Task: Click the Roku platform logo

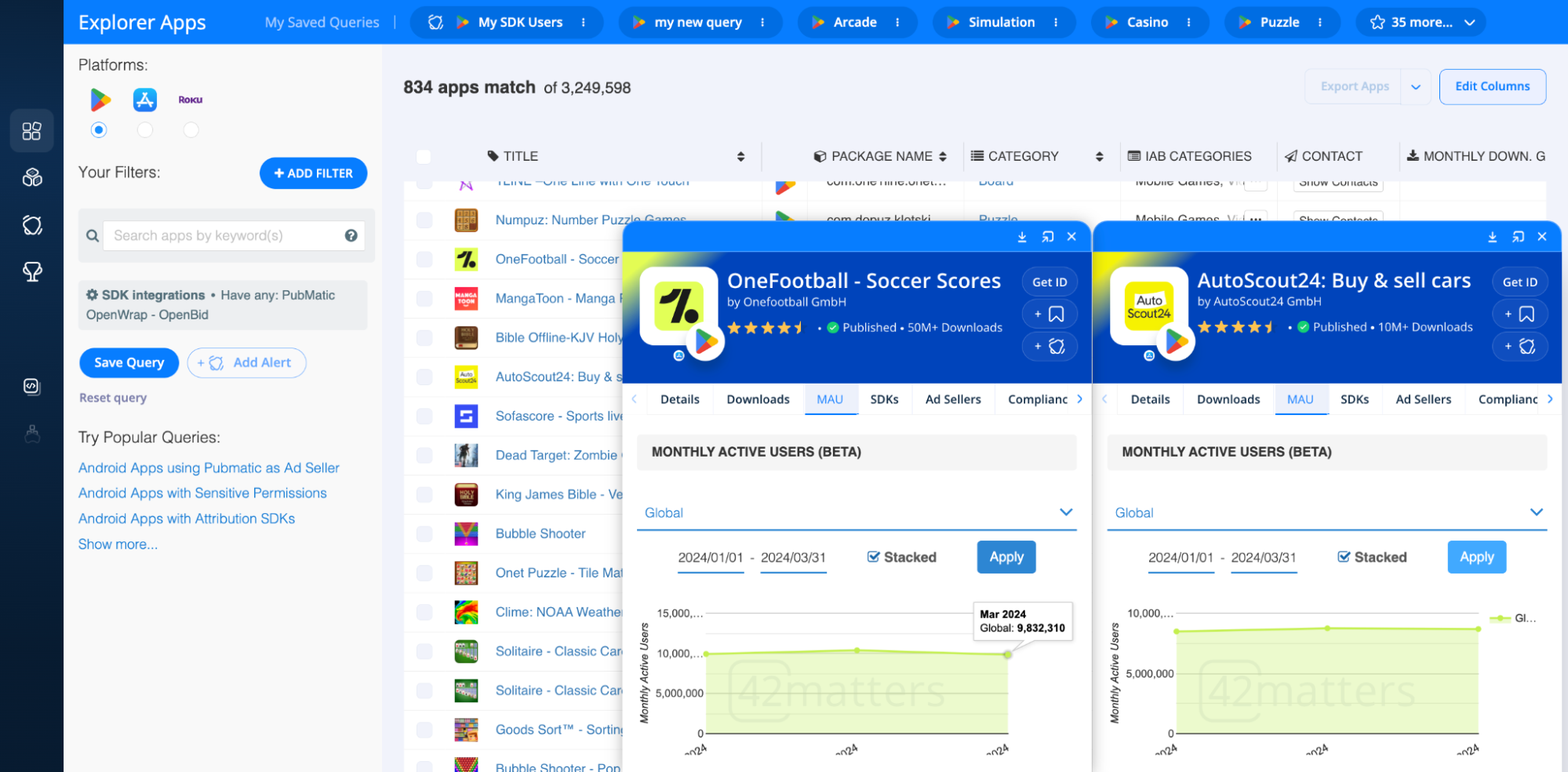Action: coord(191,100)
